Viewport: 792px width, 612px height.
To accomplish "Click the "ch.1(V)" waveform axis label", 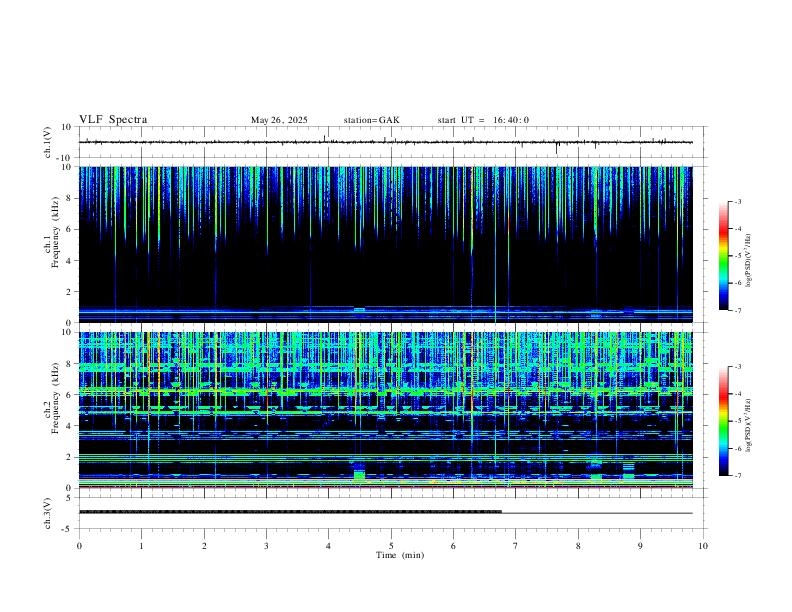I will coord(48,142).
